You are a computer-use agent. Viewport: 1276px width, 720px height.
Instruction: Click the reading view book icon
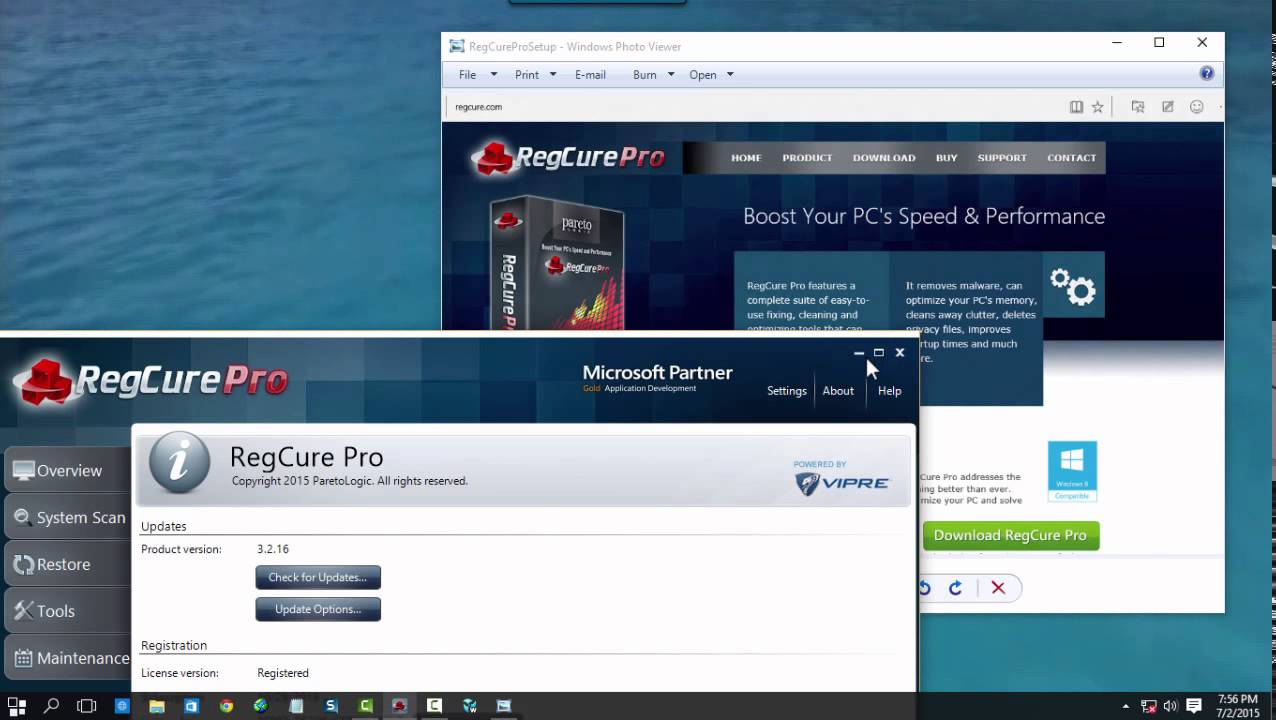coord(1076,107)
